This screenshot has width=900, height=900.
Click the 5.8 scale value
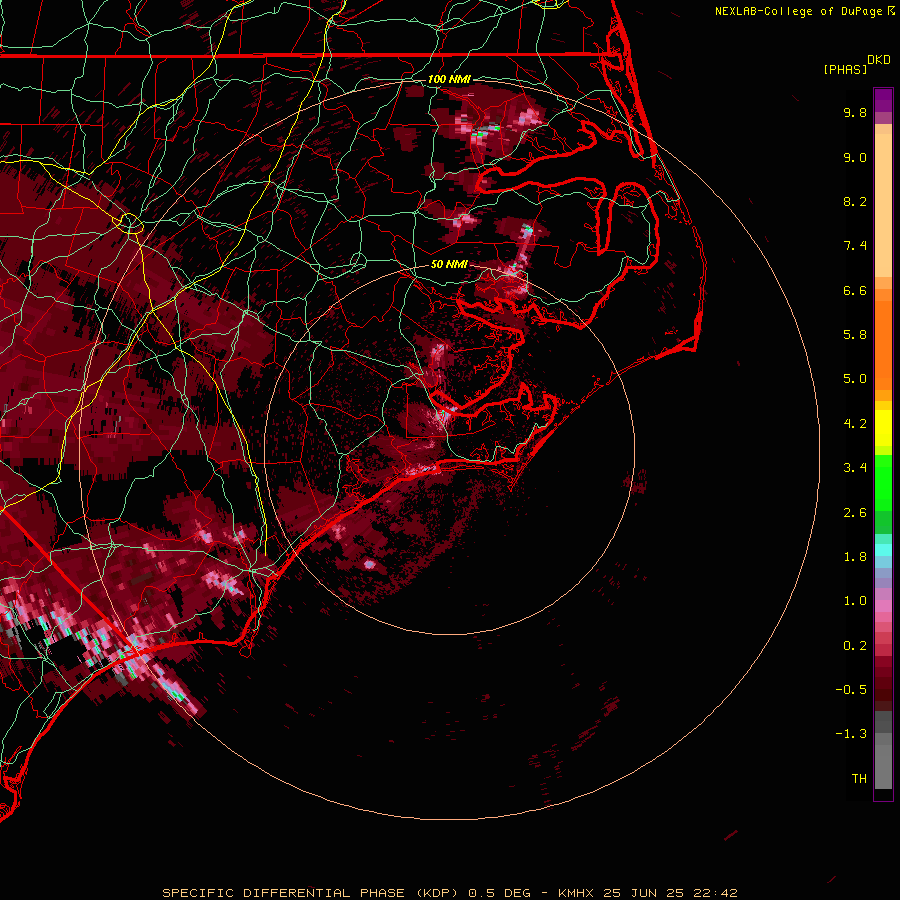point(855,335)
